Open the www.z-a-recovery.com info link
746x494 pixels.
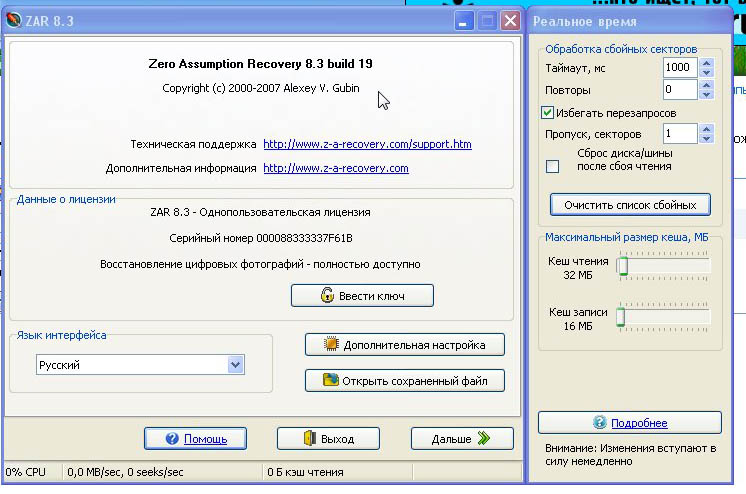[336, 168]
